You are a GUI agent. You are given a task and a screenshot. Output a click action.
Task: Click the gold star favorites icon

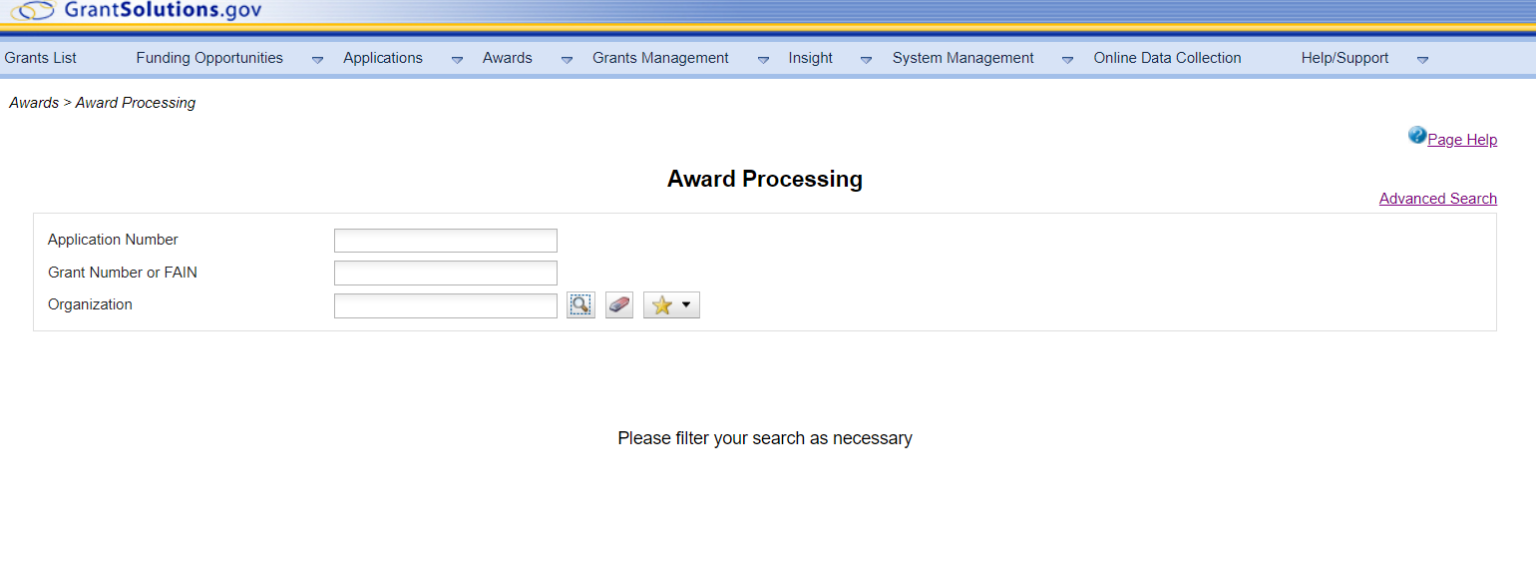pyautogui.click(x=661, y=306)
